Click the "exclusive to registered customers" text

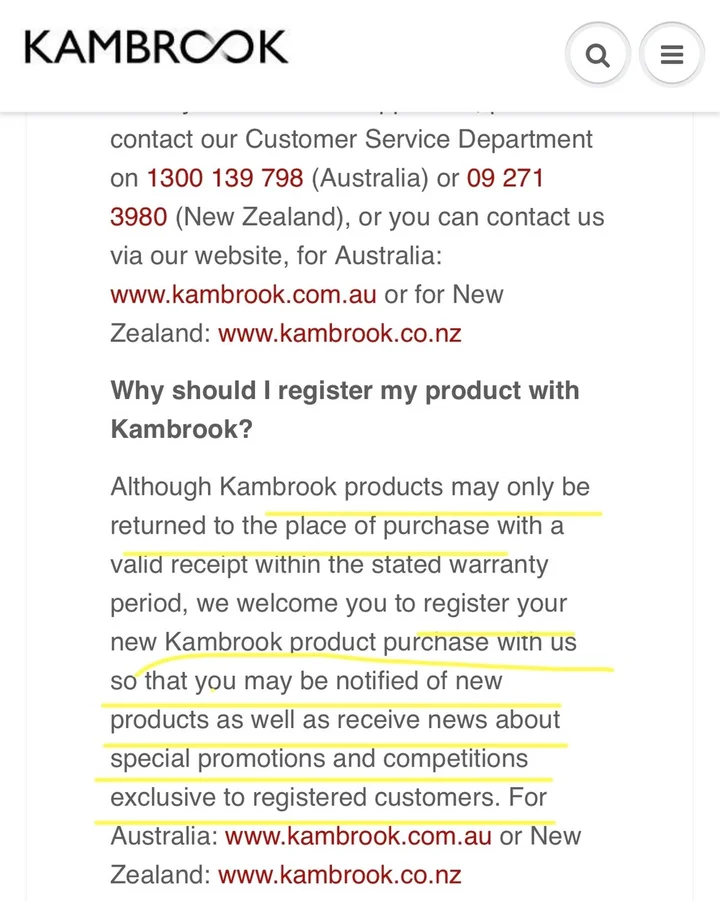click(303, 798)
